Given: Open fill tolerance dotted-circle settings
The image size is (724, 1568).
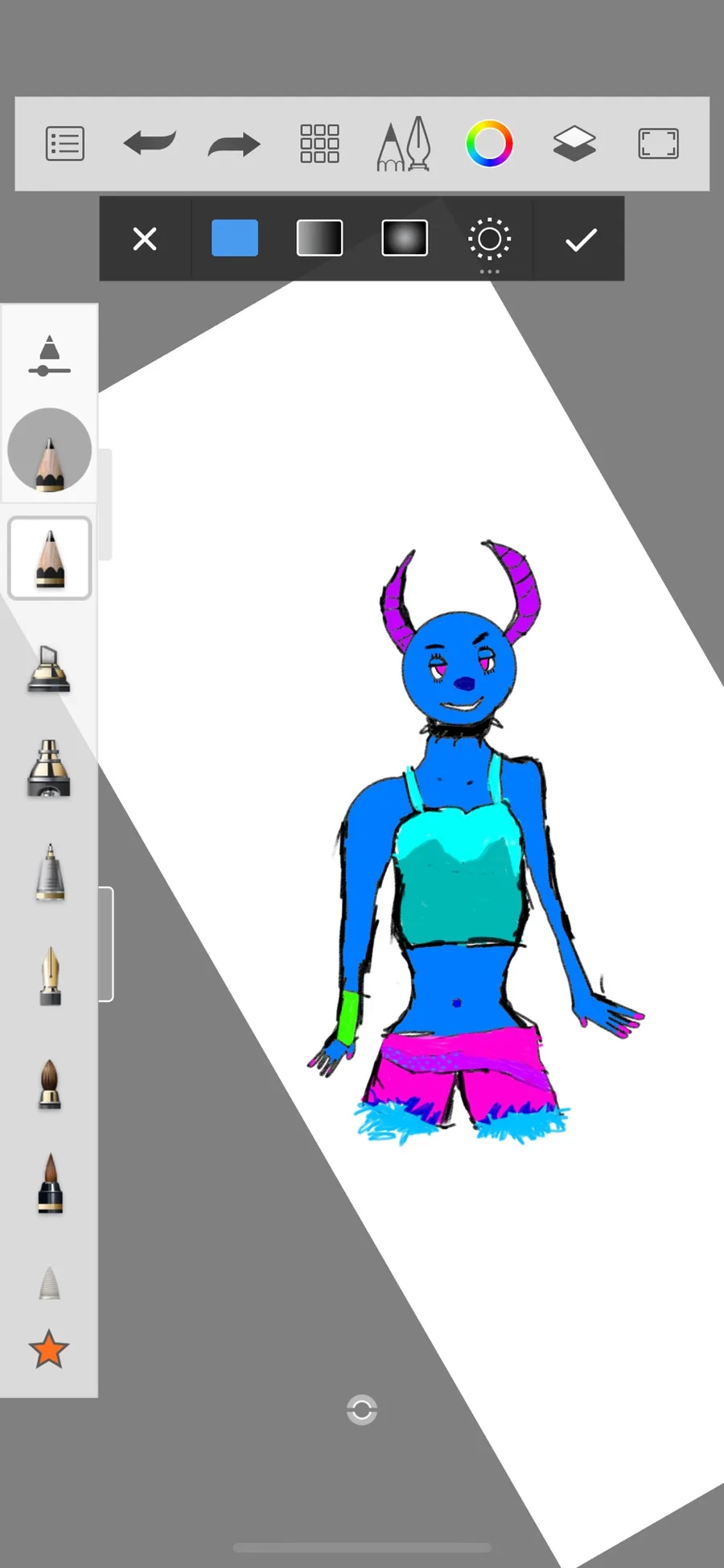Looking at the screenshot, I should tap(489, 240).
